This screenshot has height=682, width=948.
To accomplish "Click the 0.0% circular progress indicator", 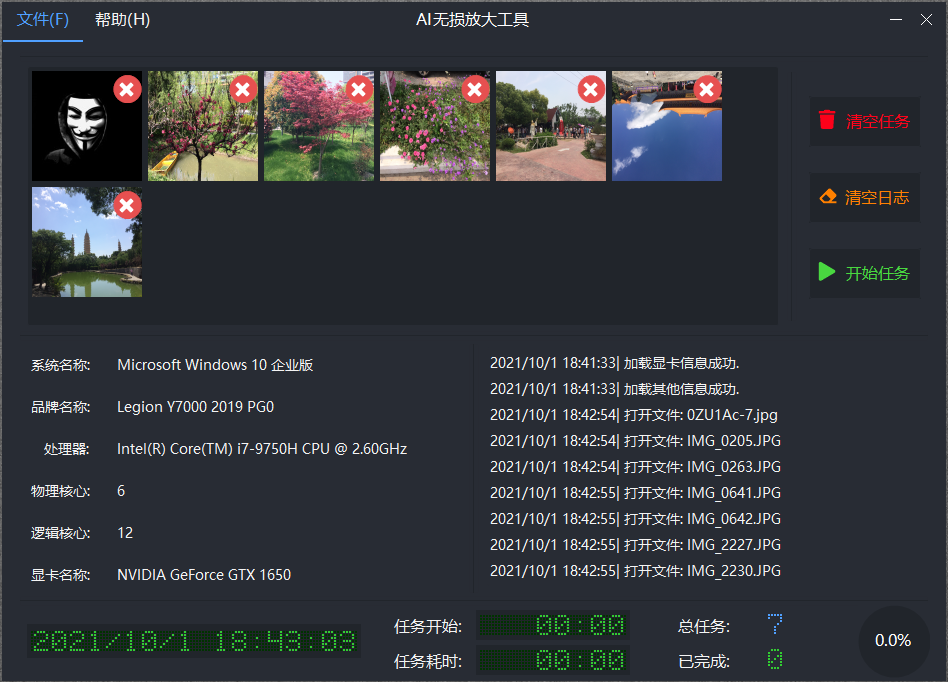I will (893, 641).
